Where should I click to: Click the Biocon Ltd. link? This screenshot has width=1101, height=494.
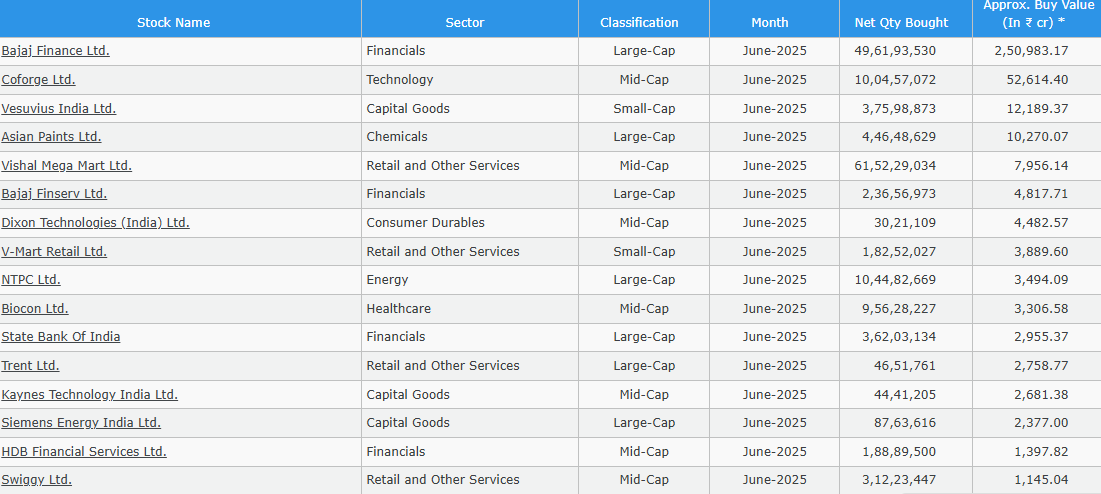click(x=35, y=309)
